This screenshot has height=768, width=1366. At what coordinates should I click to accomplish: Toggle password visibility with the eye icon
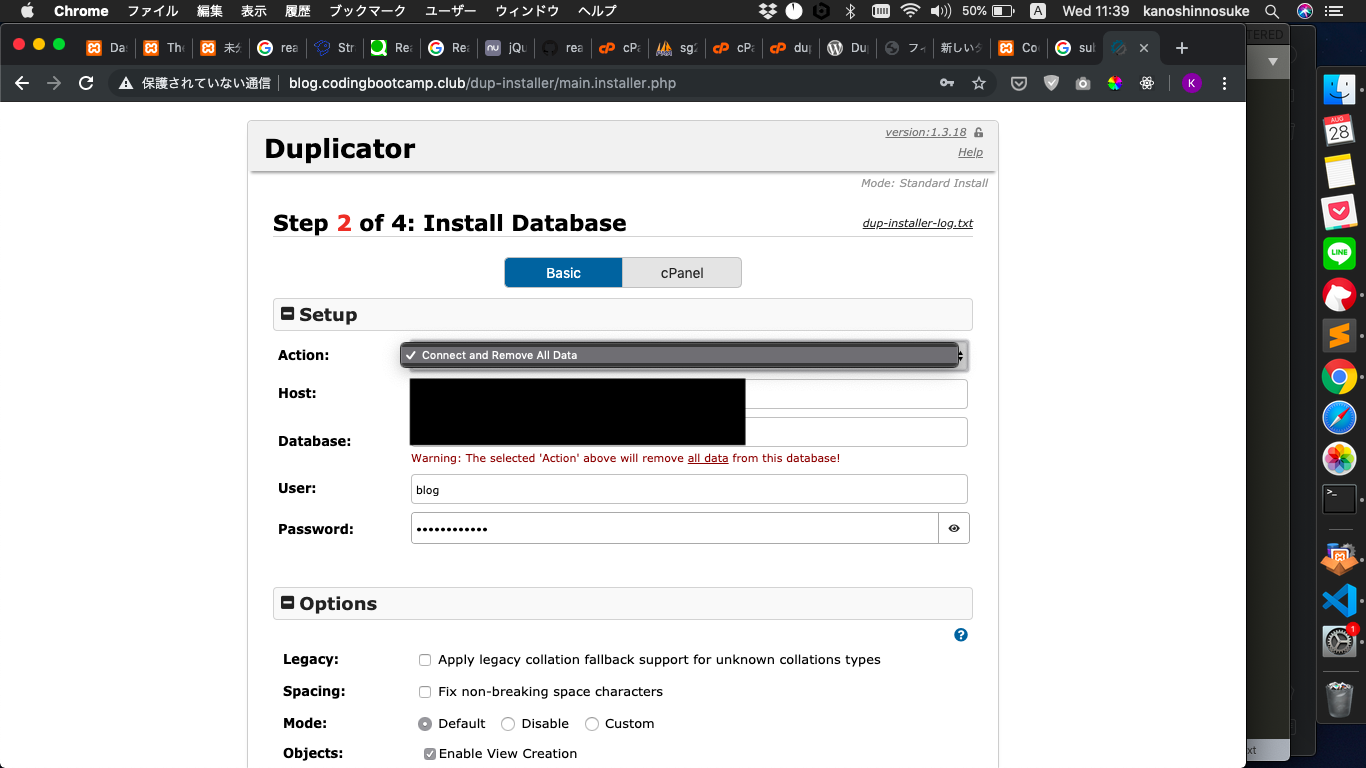click(953, 528)
